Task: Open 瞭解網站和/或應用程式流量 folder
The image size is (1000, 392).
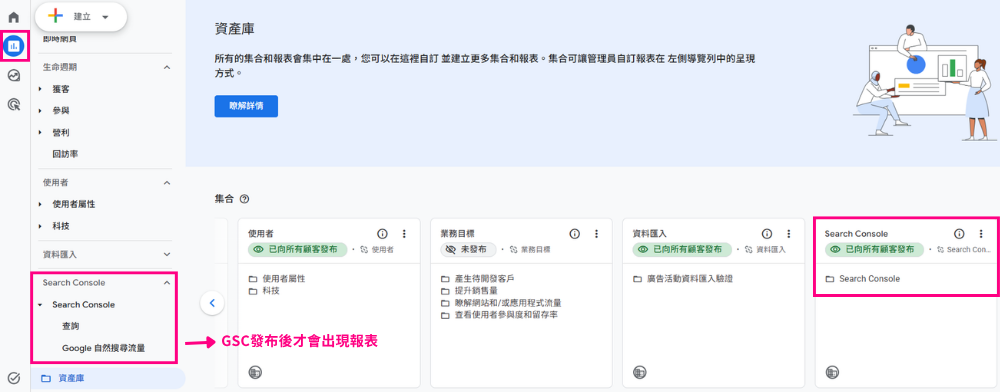Action: tap(501, 303)
